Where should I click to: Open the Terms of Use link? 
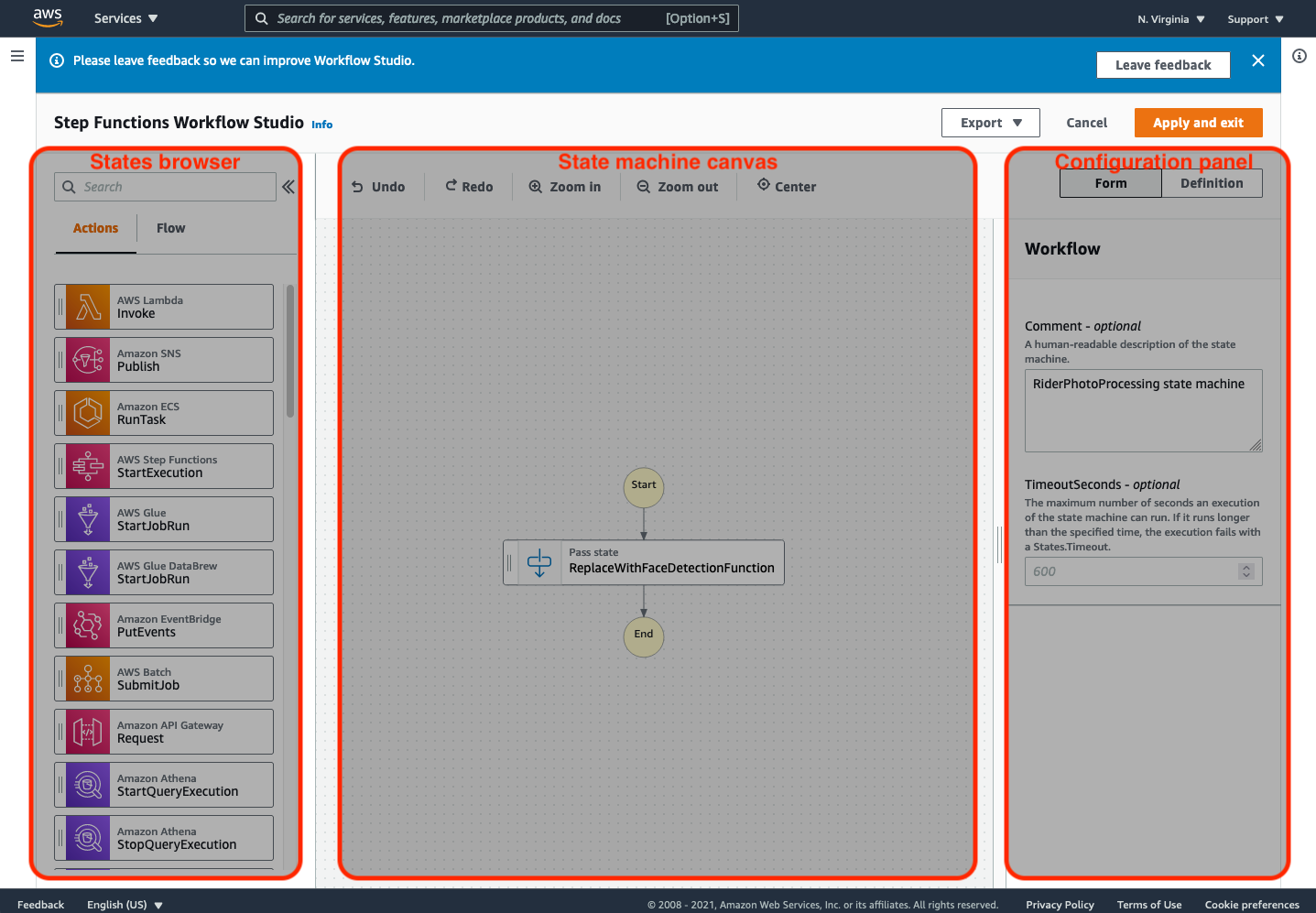pos(1149,905)
